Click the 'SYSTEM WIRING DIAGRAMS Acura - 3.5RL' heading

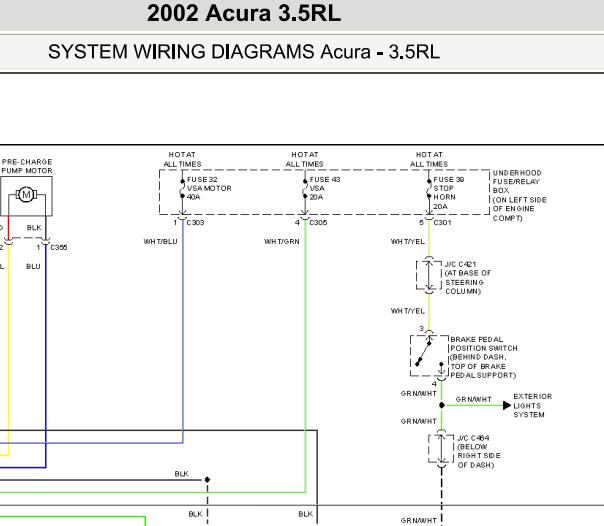point(243,52)
